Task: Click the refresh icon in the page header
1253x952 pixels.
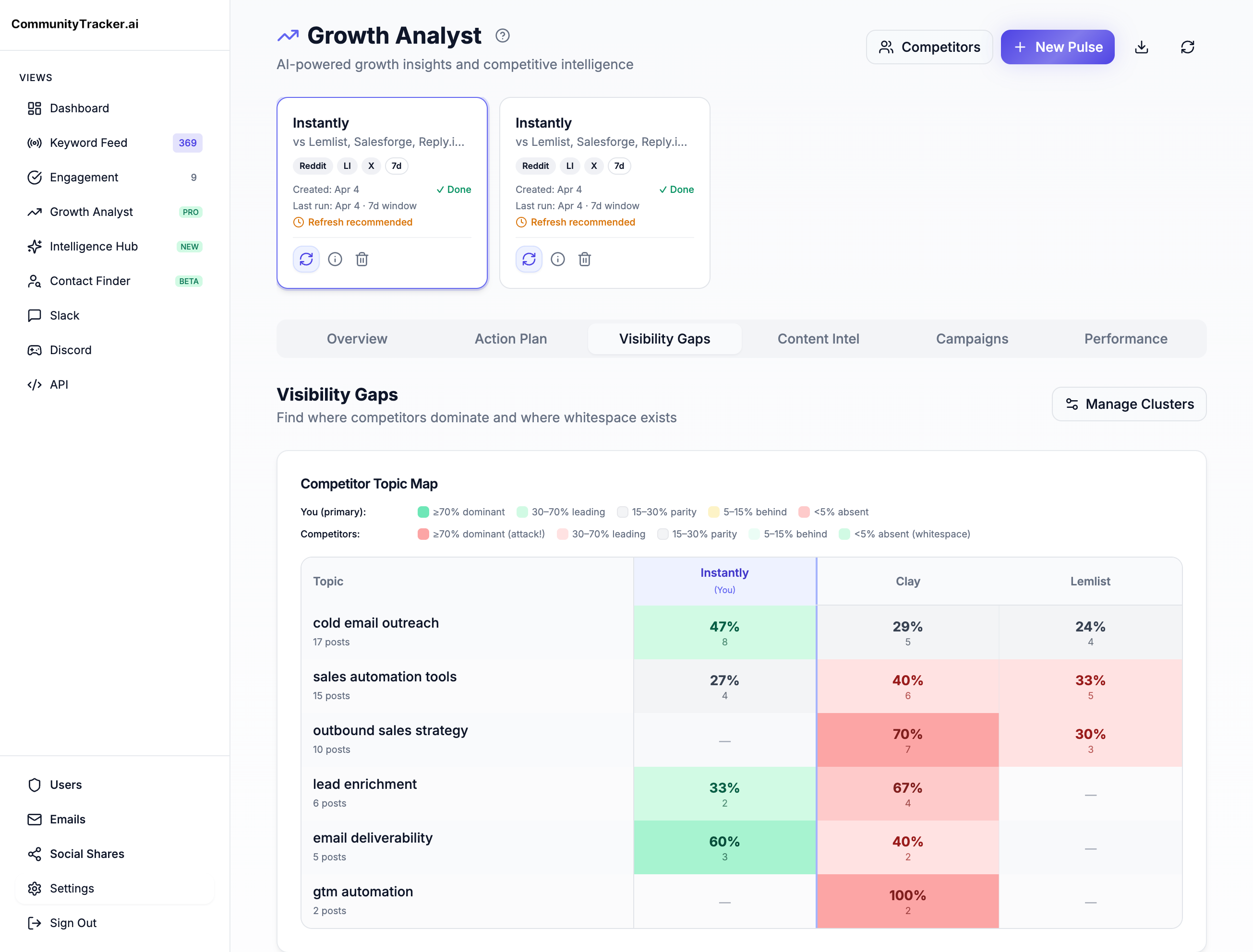Action: pos(1187,47)
